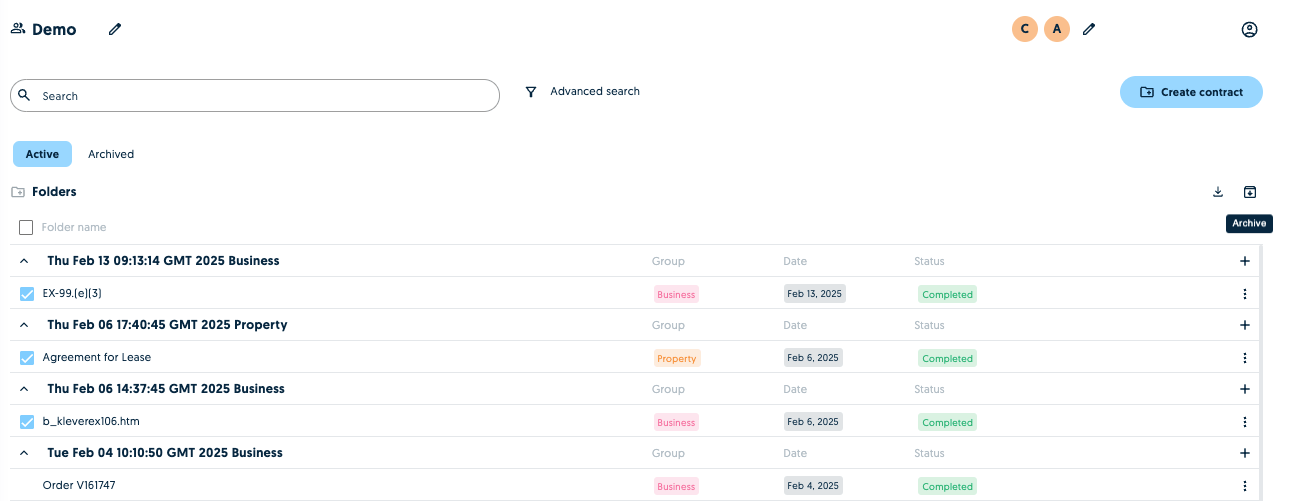
Task: Collapse the Feb 06 14:37:45 Business folder
Action: 24,389
